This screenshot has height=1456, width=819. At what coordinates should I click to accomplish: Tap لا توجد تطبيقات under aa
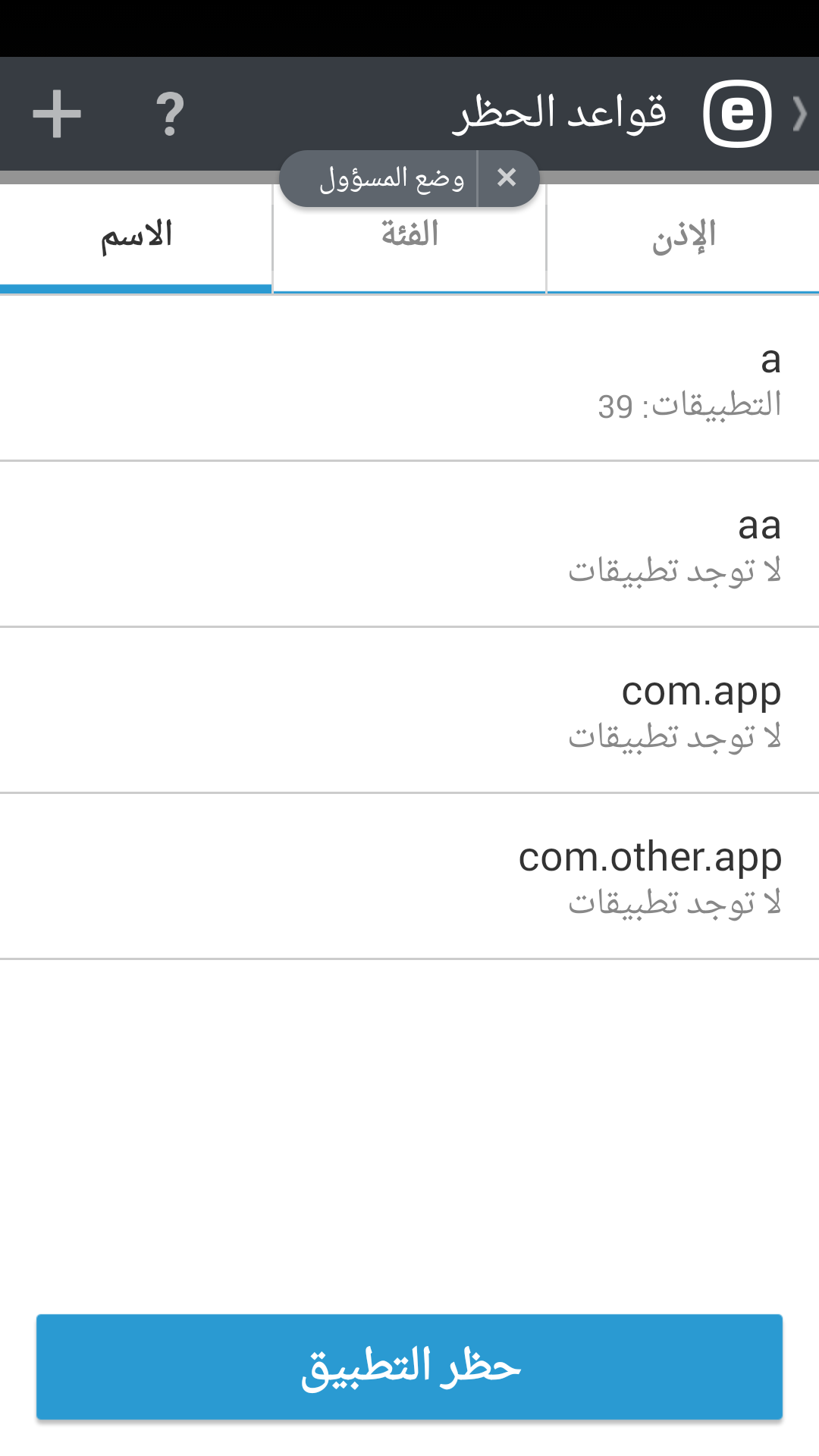click(x=674, y=571)
